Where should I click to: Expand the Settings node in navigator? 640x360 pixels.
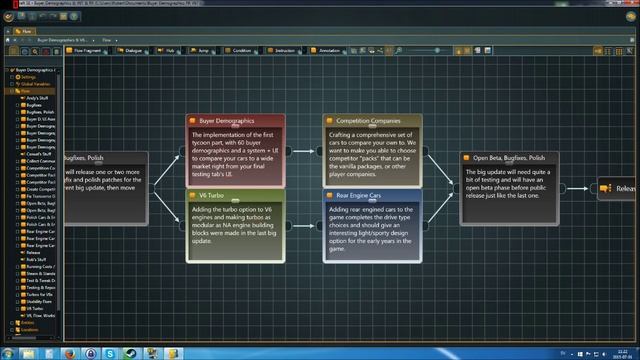(x=12, y=77)
